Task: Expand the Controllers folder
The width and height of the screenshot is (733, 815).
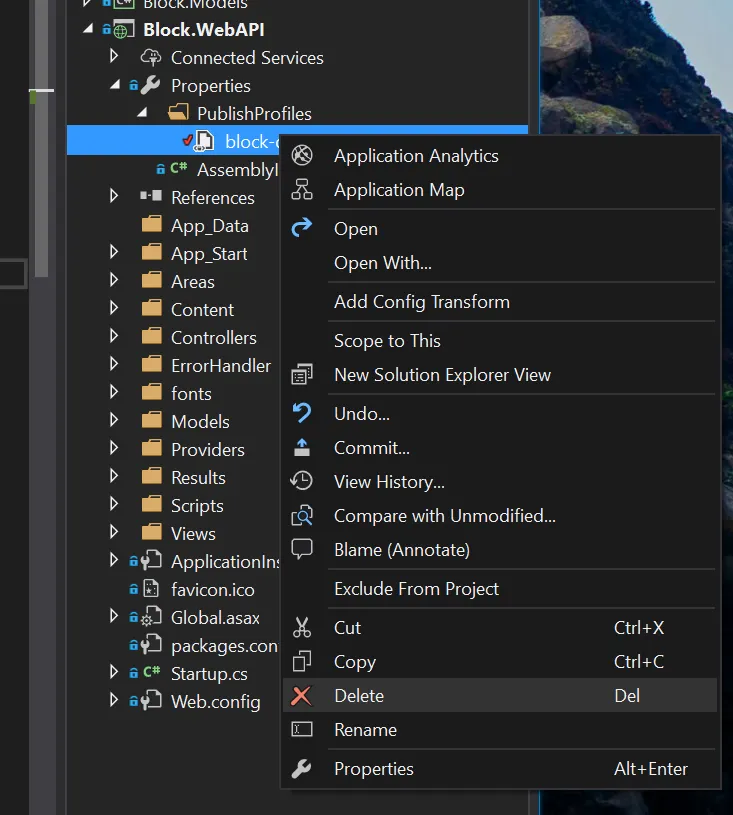Action: 114,338
